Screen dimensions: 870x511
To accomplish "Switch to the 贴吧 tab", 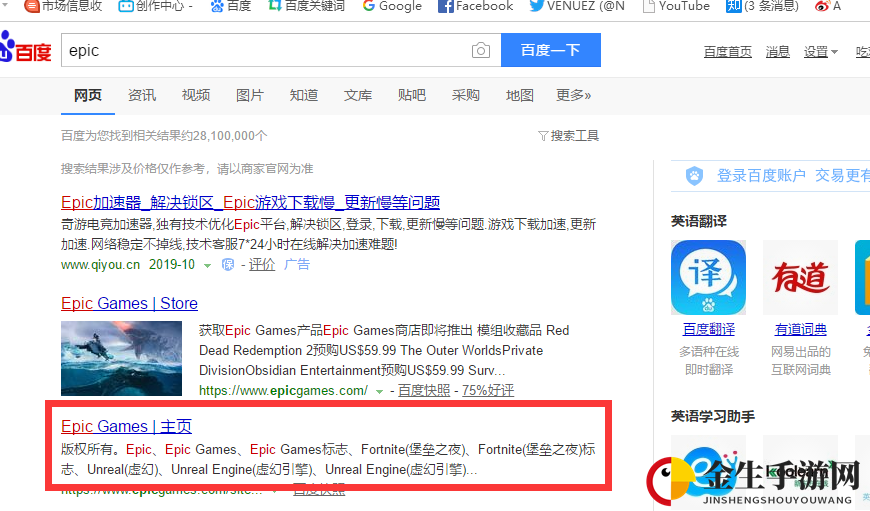I will (412, 95).
